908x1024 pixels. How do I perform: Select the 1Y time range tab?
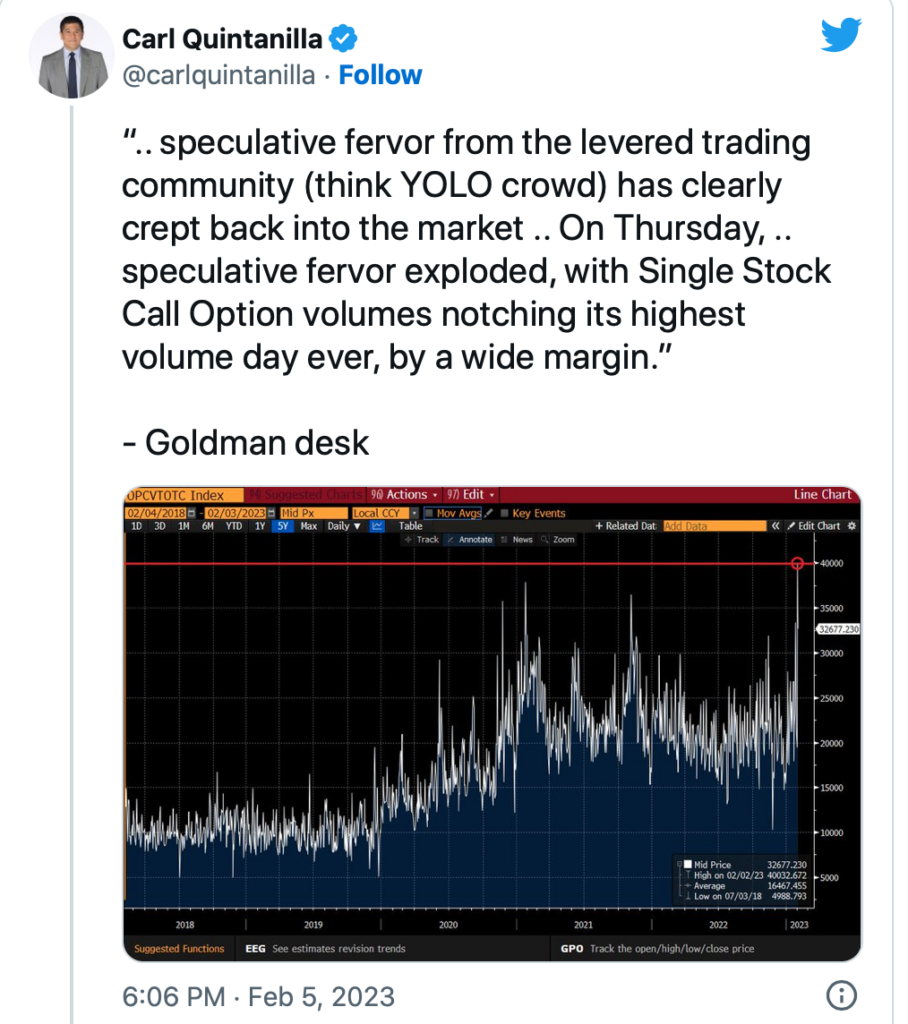pyautogui.click(x=260, y=526)
